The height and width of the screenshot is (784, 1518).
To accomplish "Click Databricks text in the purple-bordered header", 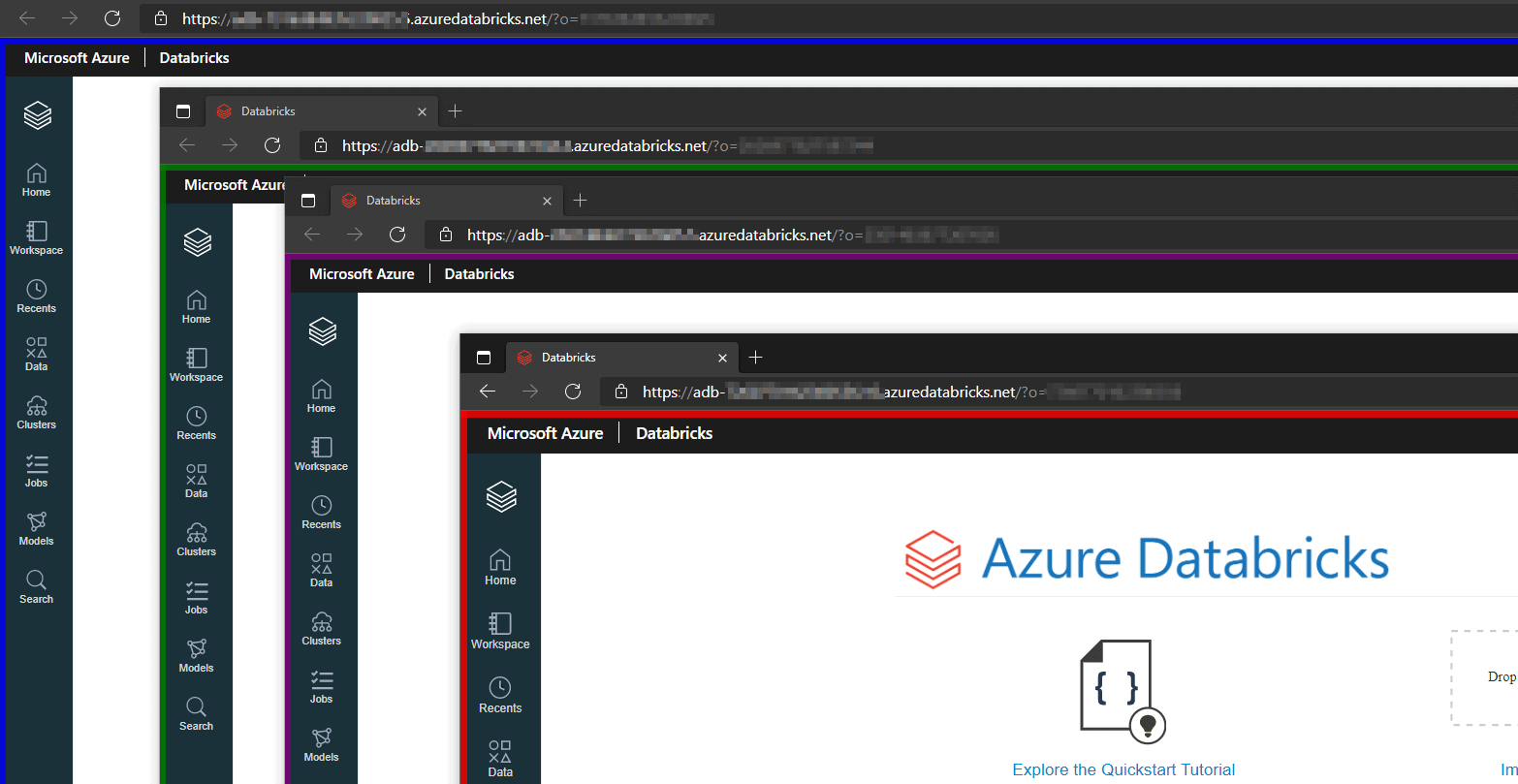I will 479,274.
